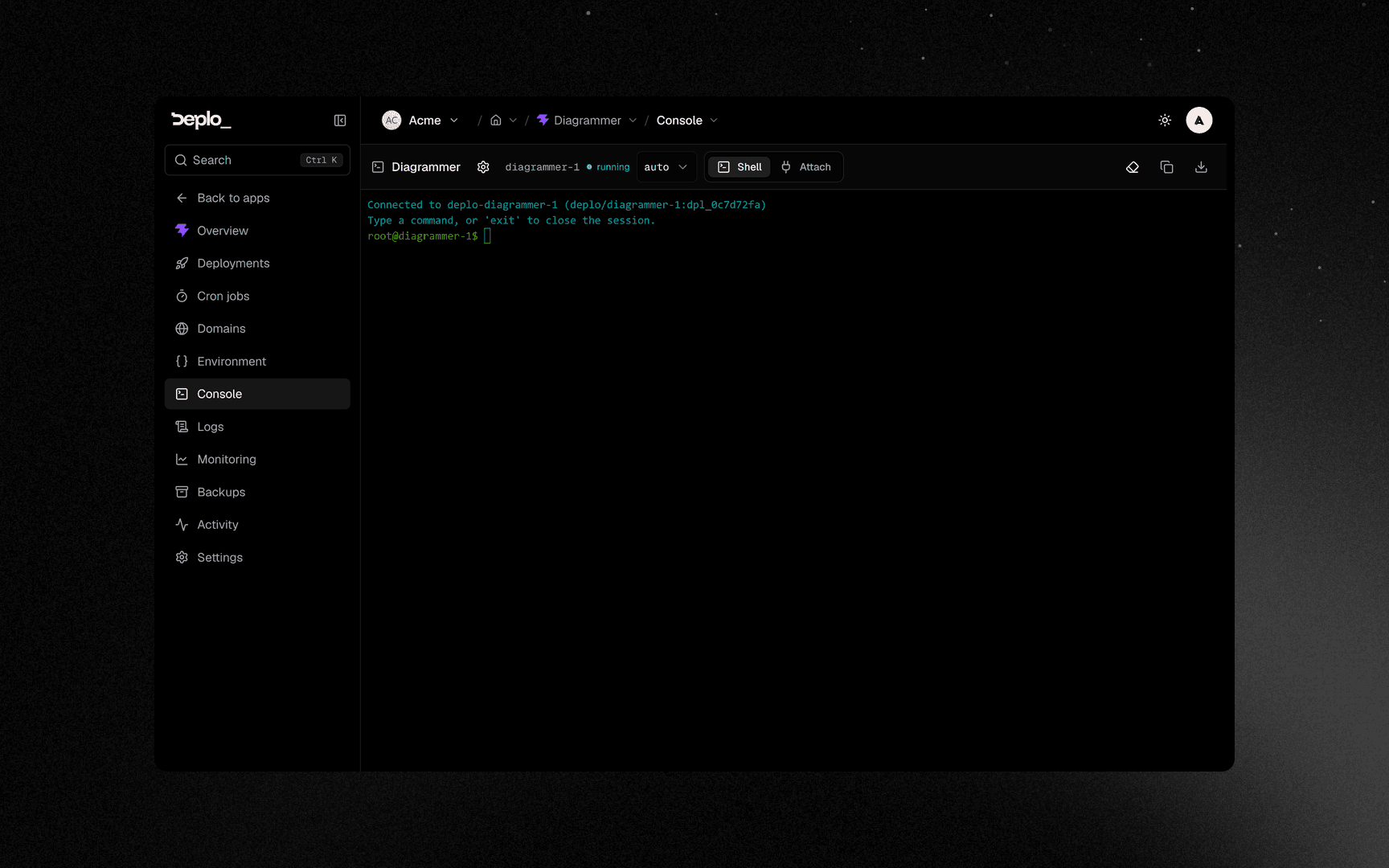1389x868 pixels.
Task: Open Deployments page
Action: click(x=257, y=264)
